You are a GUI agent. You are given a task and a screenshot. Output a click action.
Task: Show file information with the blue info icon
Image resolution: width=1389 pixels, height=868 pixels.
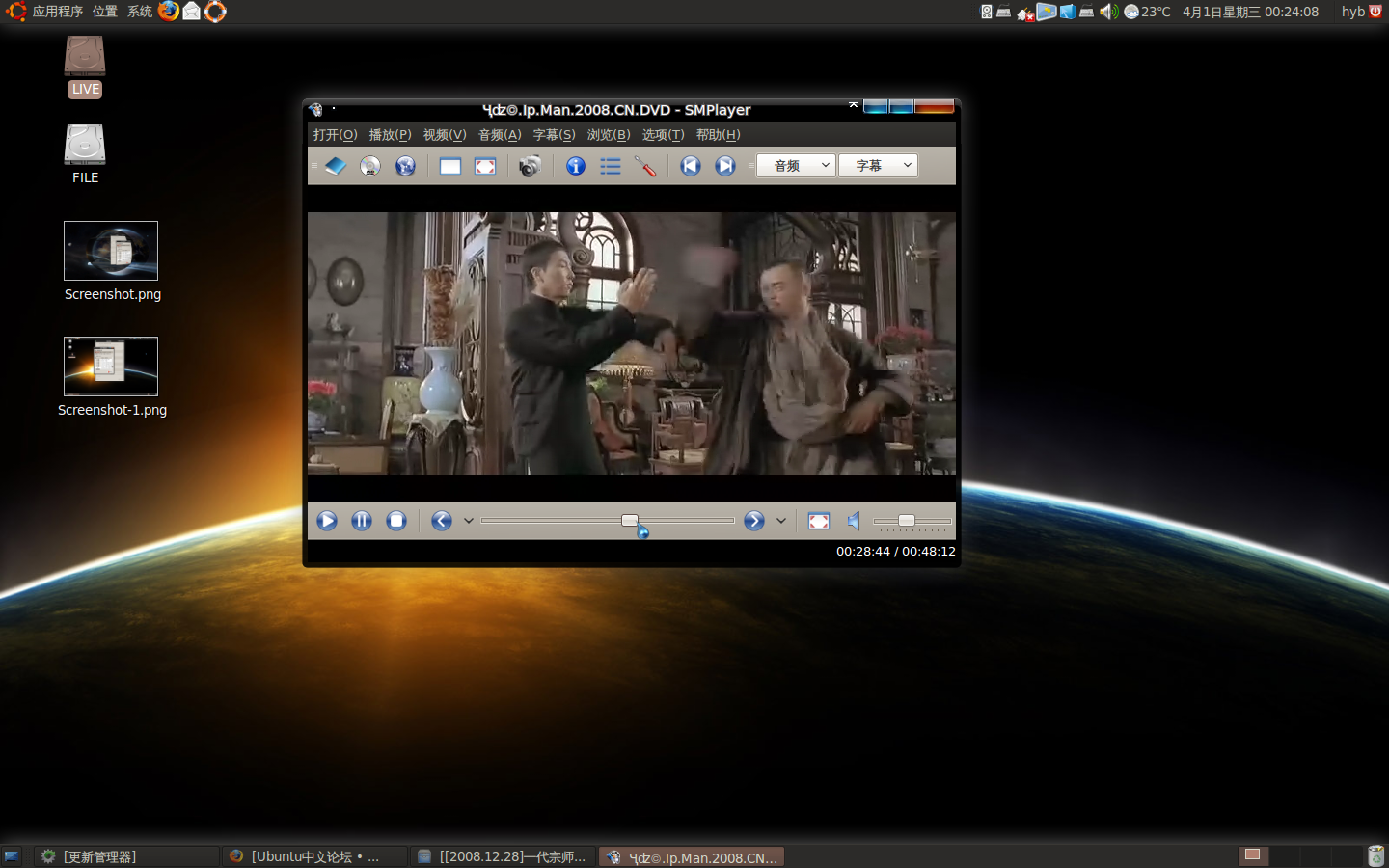tap(576, 166)
